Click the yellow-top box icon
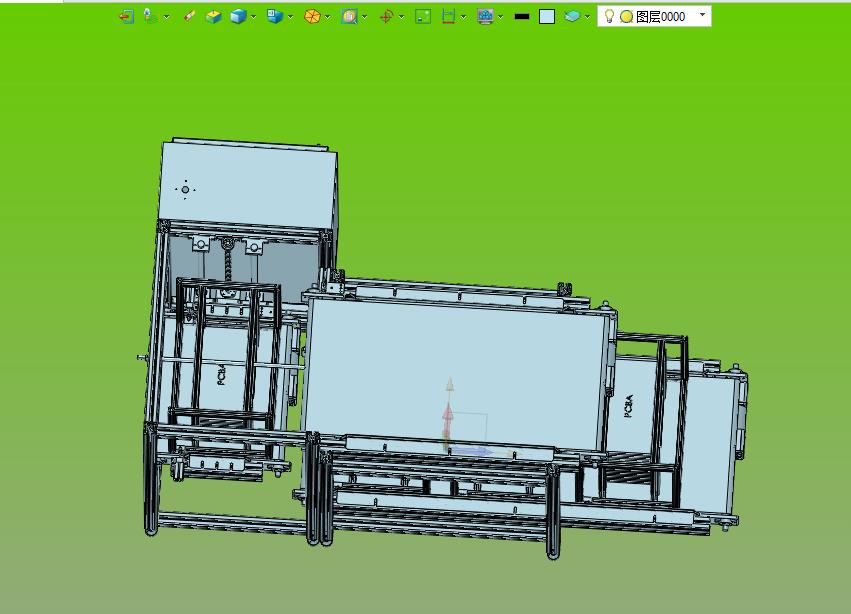The width and height of the screenshot is (851, 614). click(x=213, y=17)
